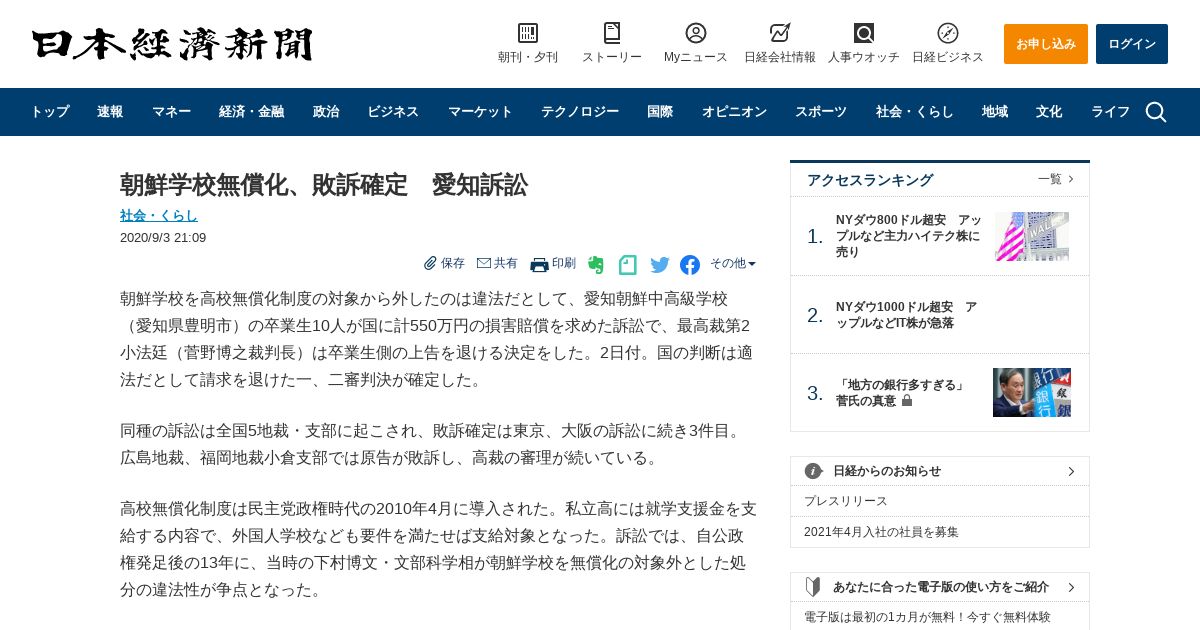Screen dimensions: 1200x630
Task: Open 速報 navigation tab
Action: coord(110,112)
